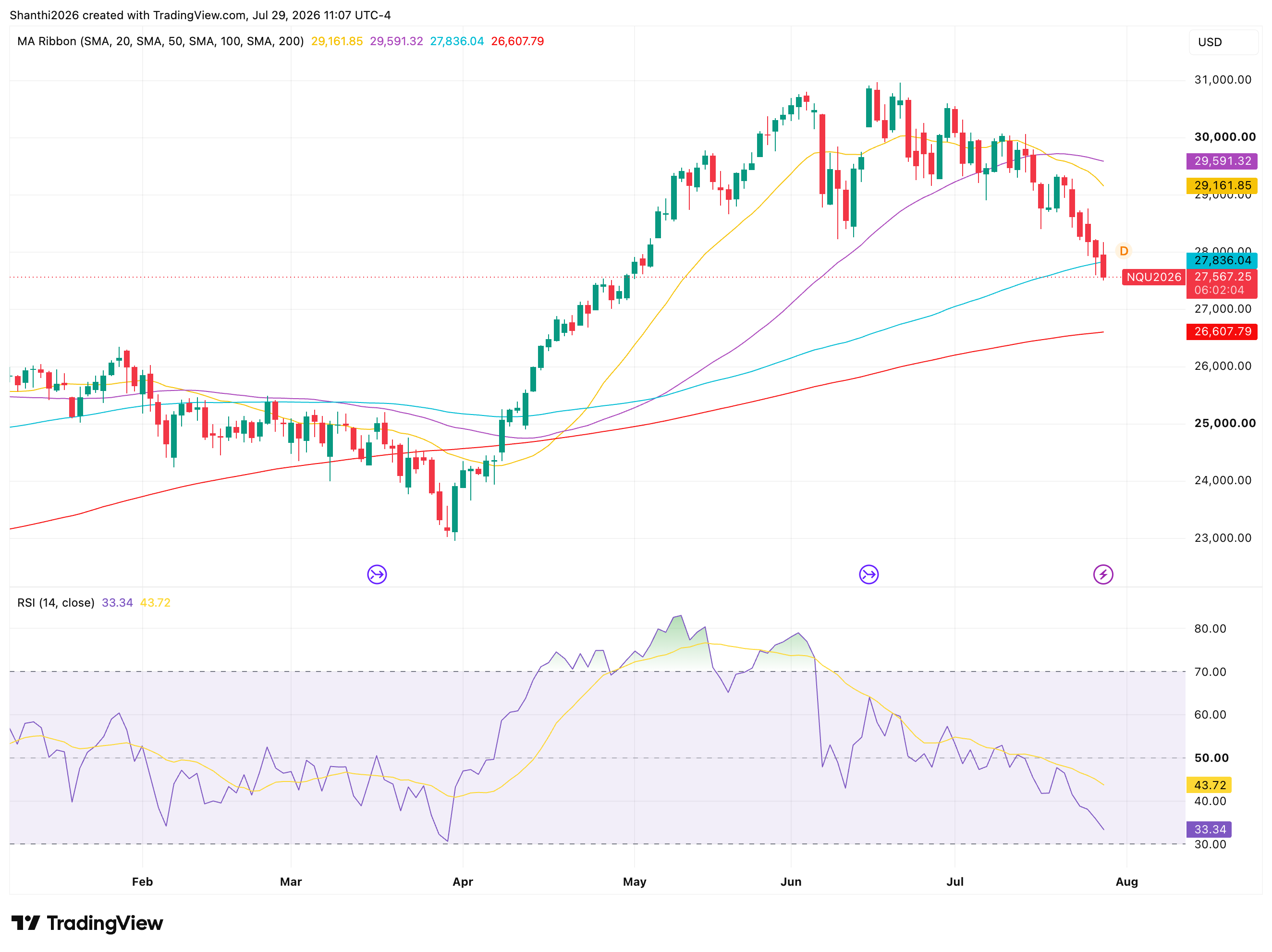Click the 30,000.00 price axis label
The height and width of the screenshot is (952, 1272).
pyautogui.click(x=1225, y=137)
